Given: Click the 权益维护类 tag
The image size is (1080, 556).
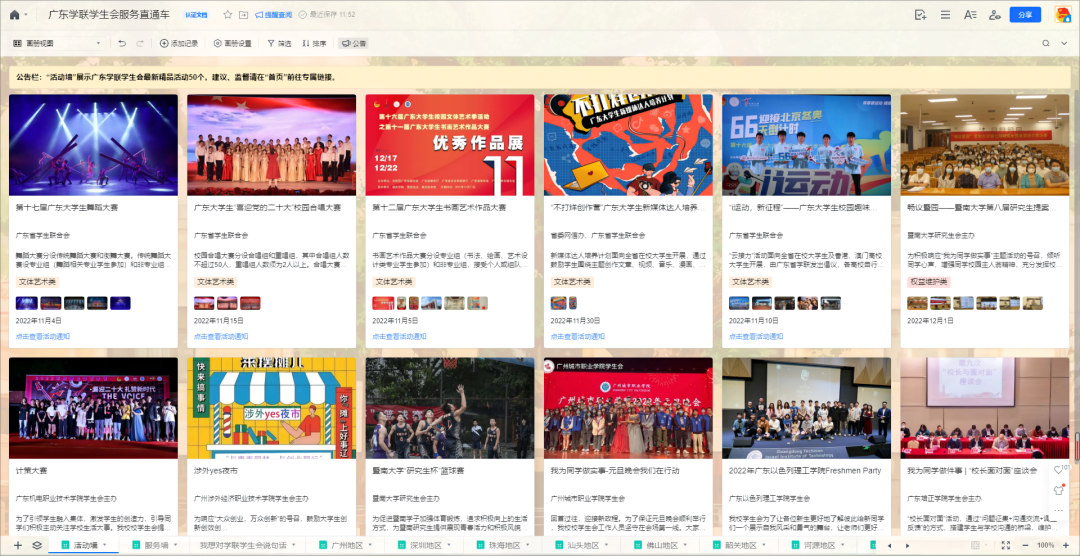Looking at the screenshot, I should point(929,282).
